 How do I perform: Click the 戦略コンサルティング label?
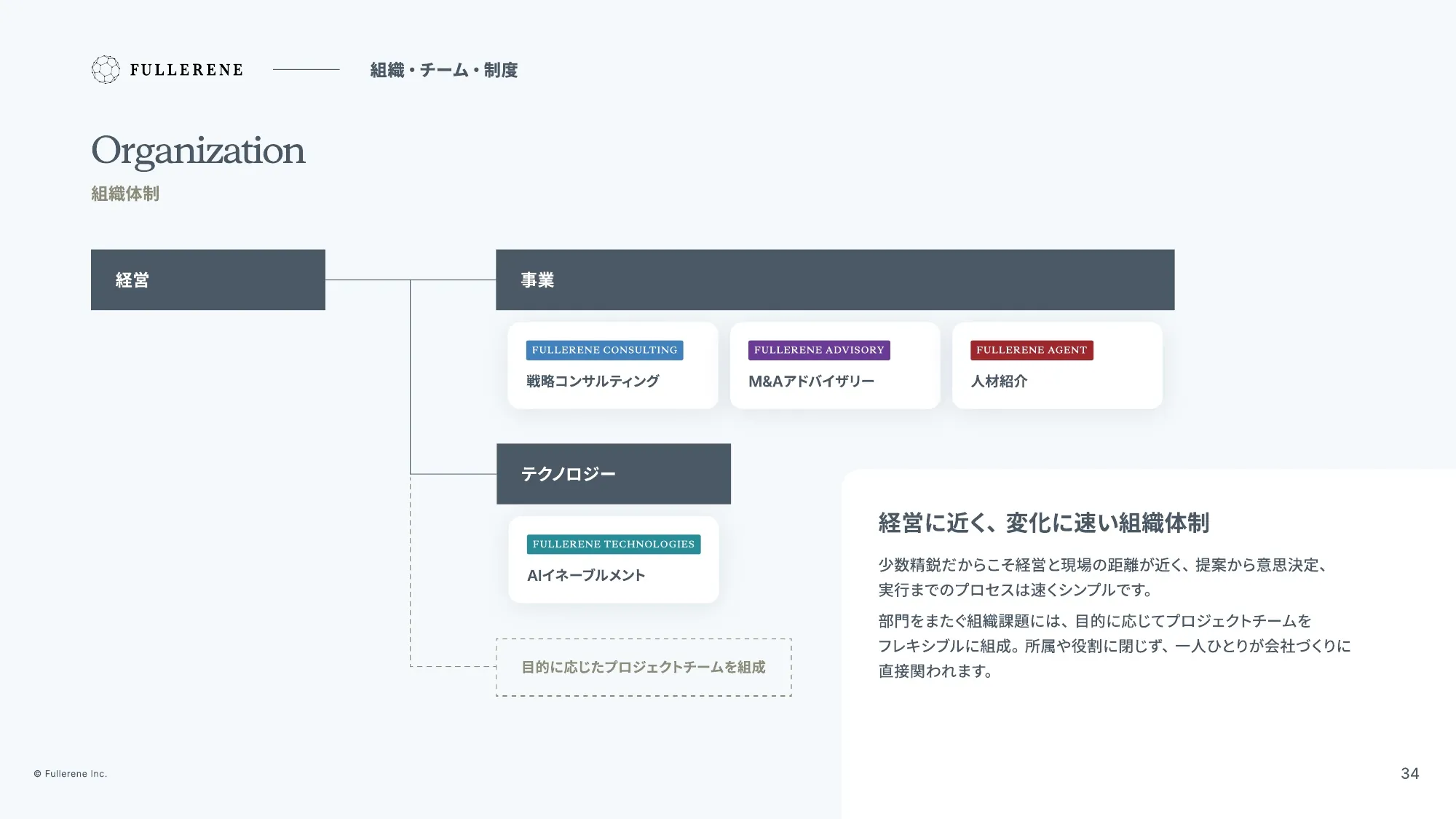[593, 381]
